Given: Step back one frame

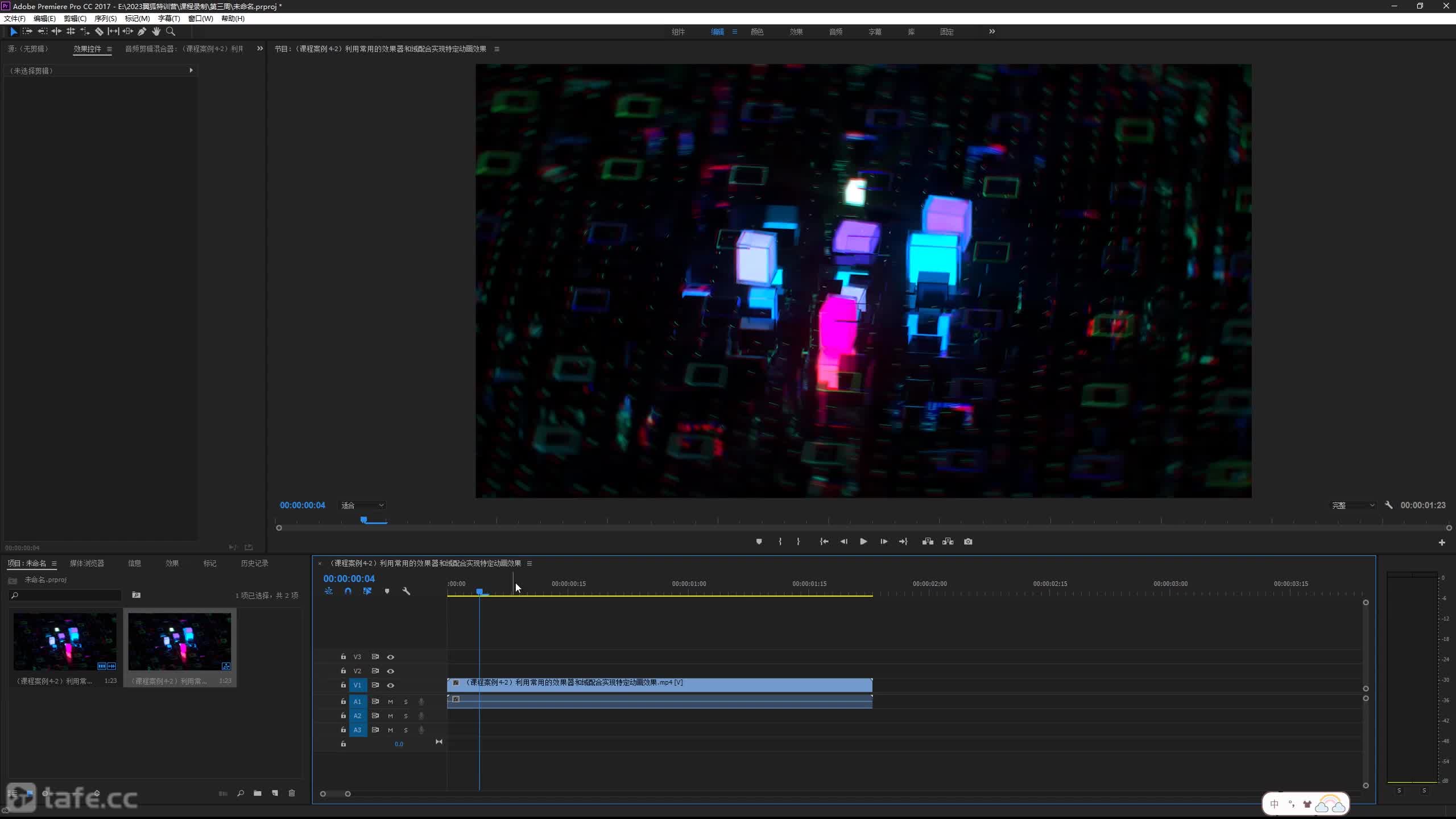Looking at the screenshot, I should [x=843, y=541].
